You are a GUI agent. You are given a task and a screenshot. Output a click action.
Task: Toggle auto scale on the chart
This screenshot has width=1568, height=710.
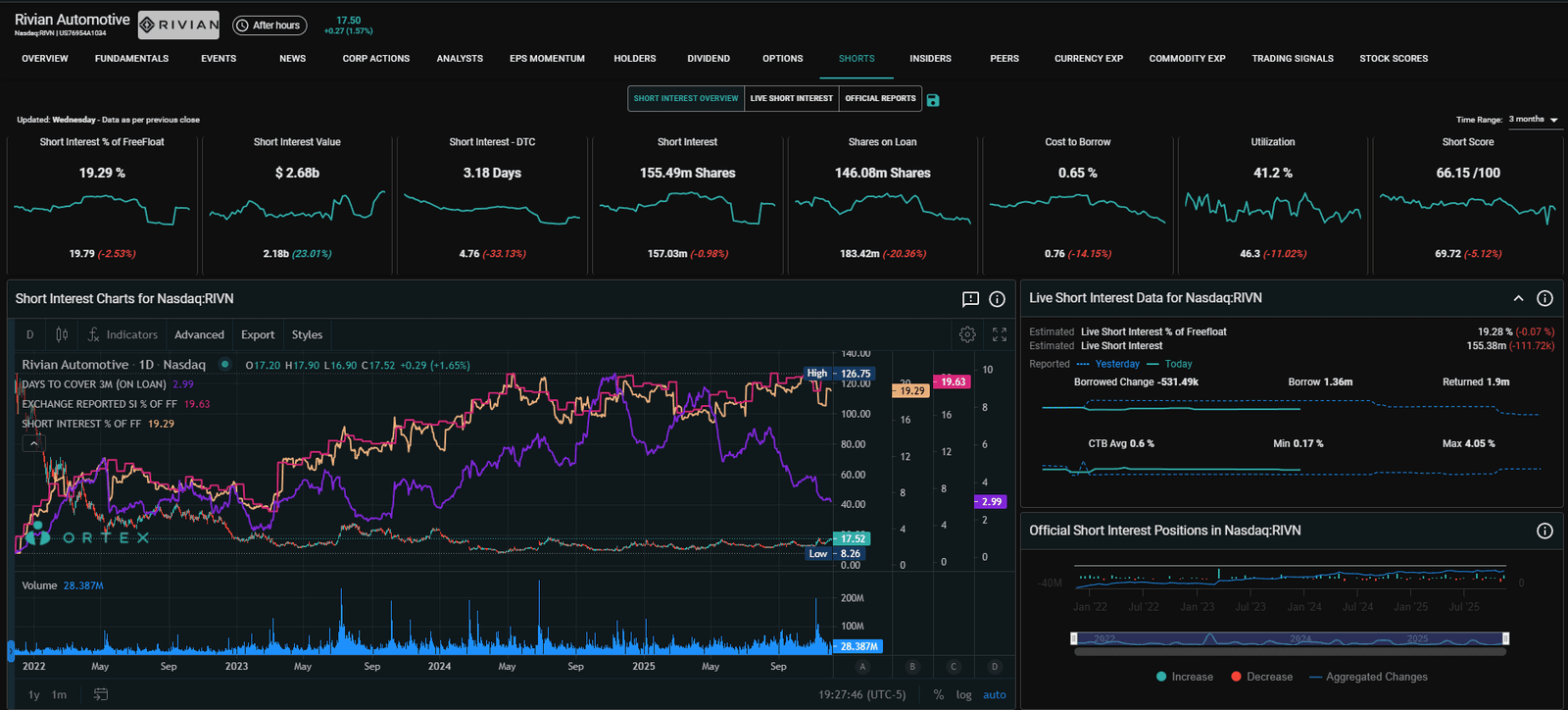994,694
